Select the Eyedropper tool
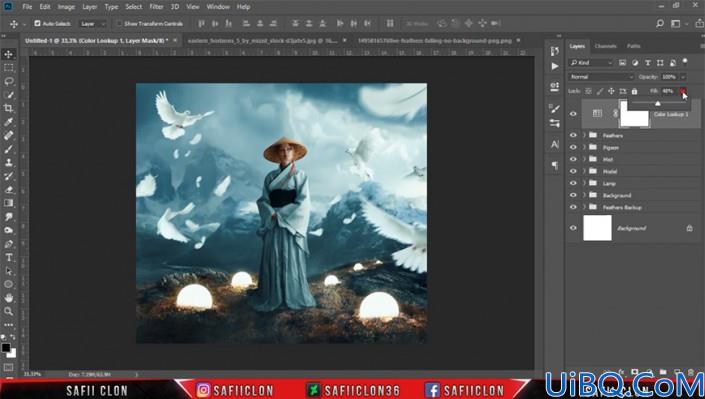 pyautogui.click(x=9, y=122)
